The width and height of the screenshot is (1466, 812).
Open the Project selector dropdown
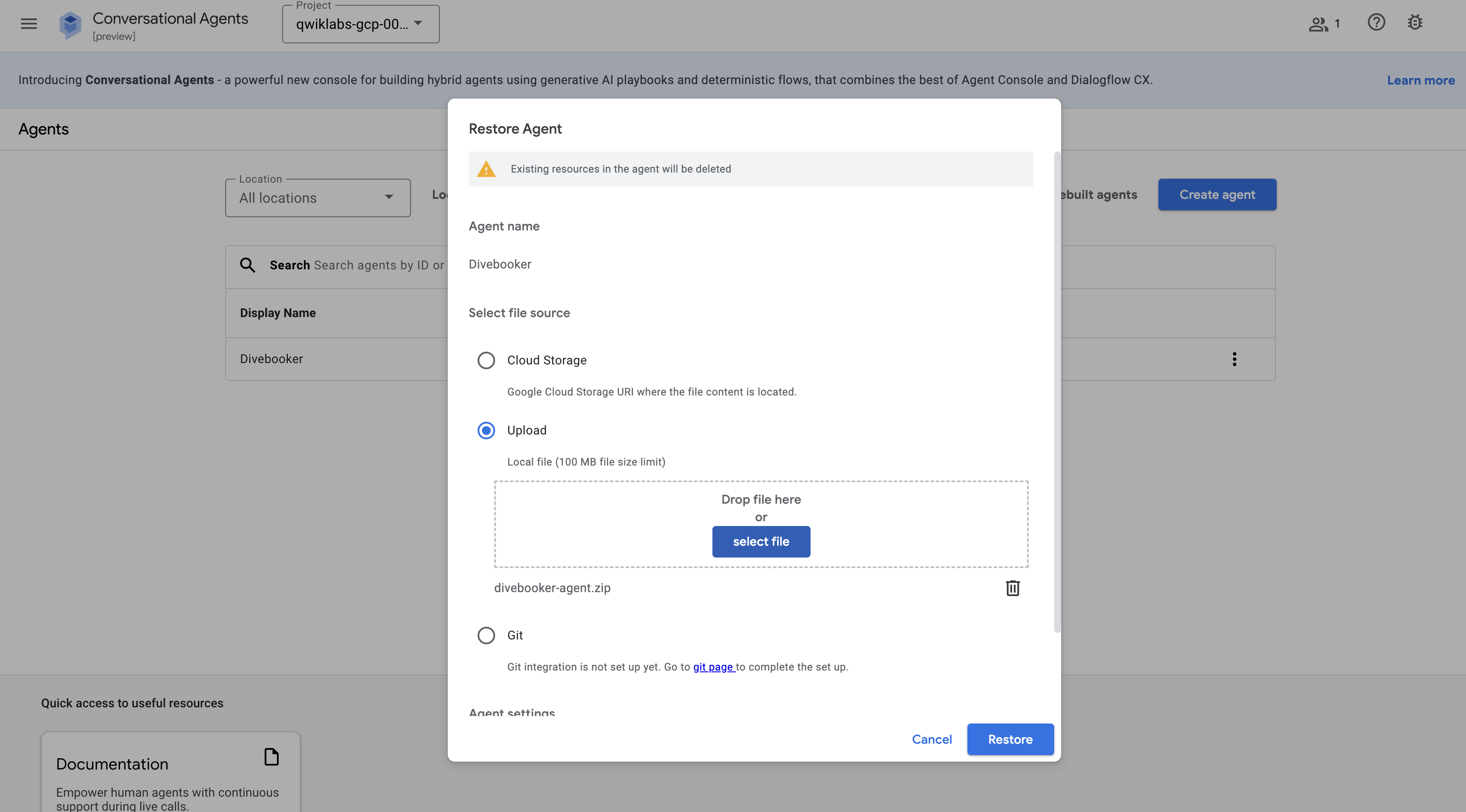click(x=361, y=24)
